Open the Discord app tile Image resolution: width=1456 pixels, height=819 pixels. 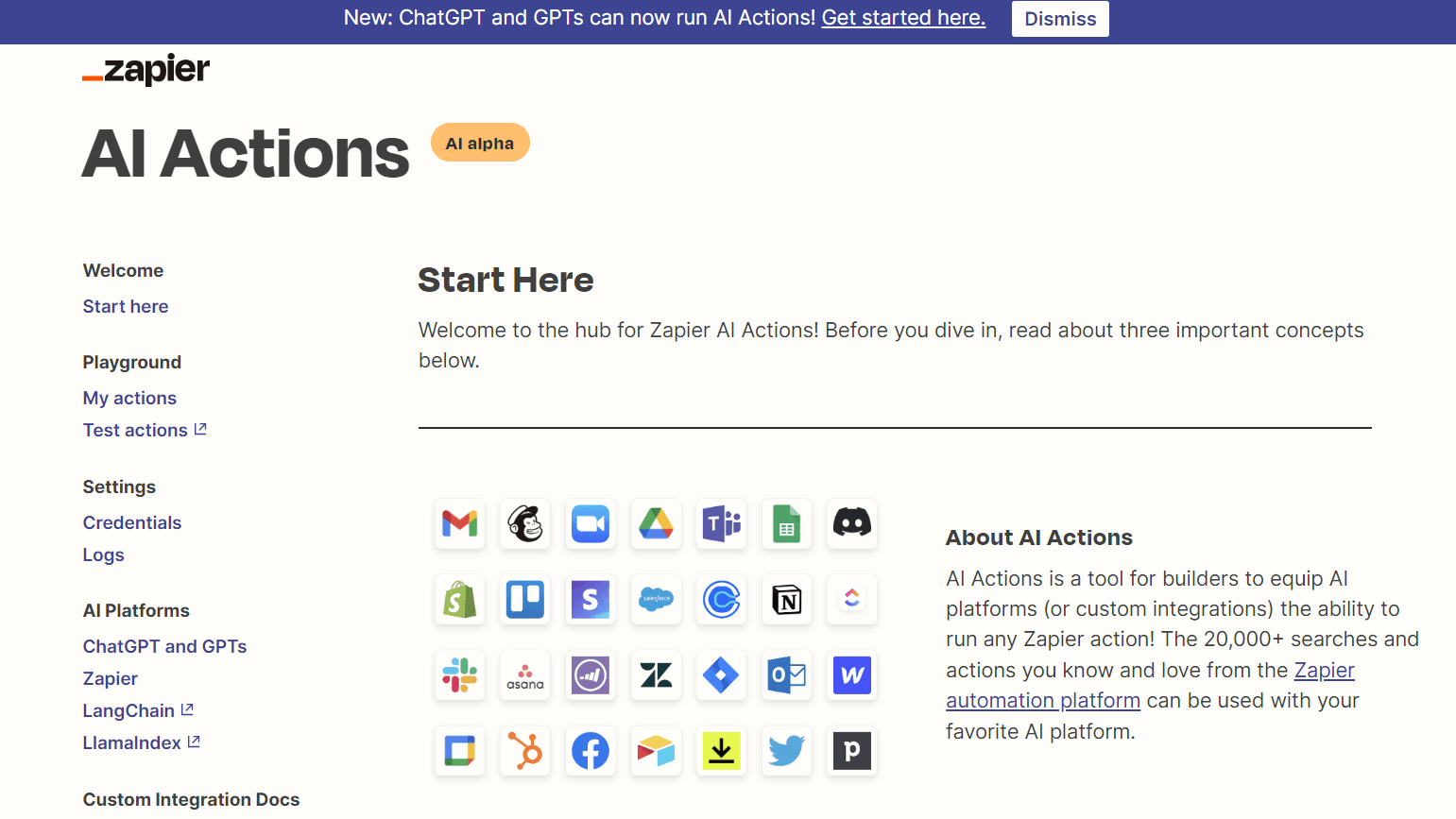[x=851, y=524]
